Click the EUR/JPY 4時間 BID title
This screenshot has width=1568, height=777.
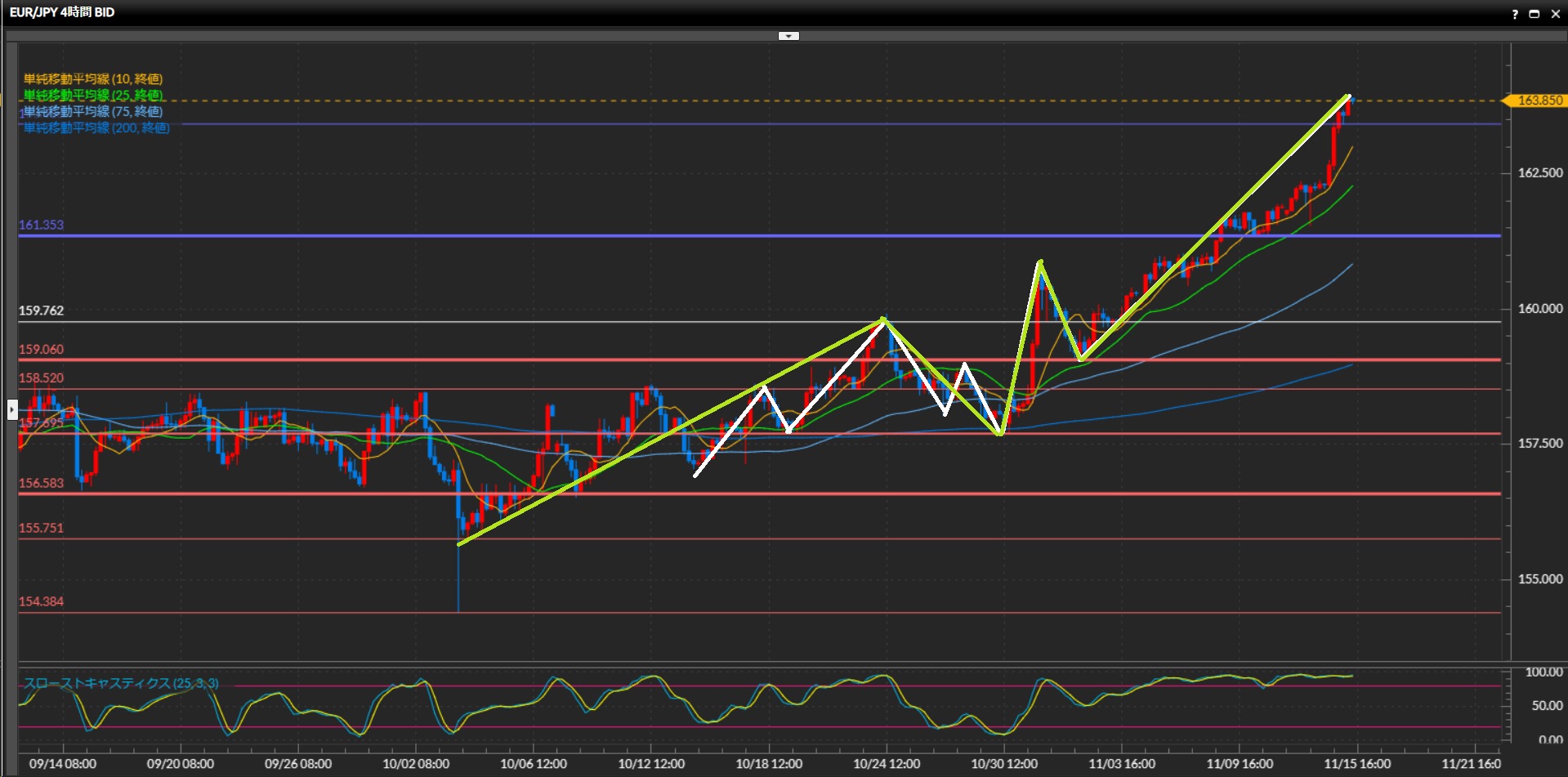click(62, 12)
